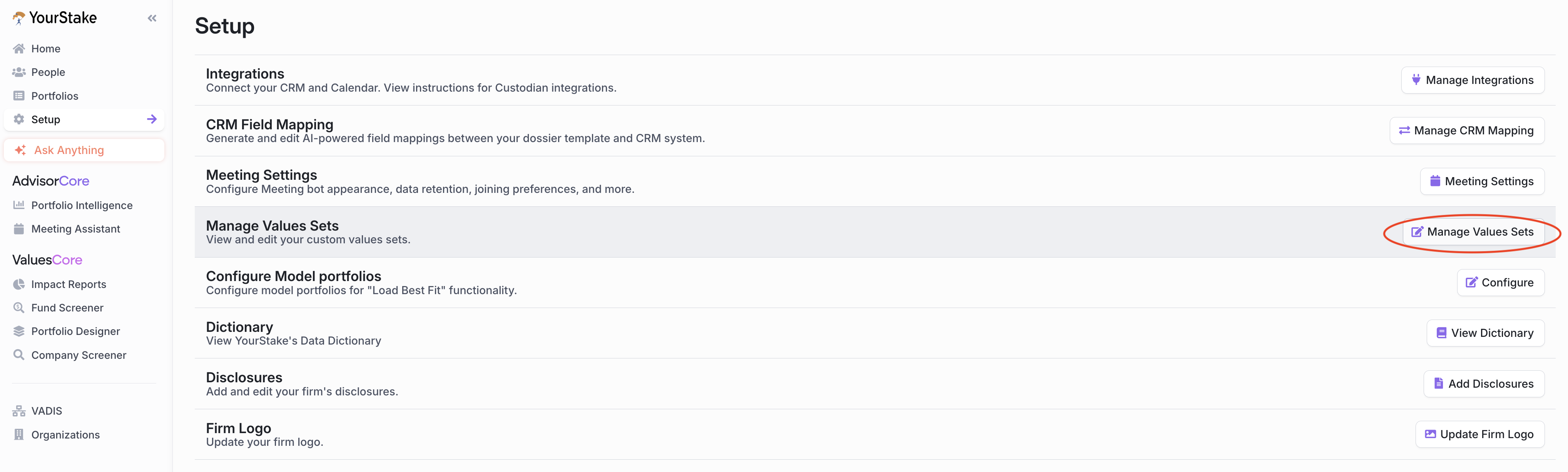The width and height of the screenshot is (1568, 472).
Task: Open Home via its house icon
Action: (x=19, y=49)
